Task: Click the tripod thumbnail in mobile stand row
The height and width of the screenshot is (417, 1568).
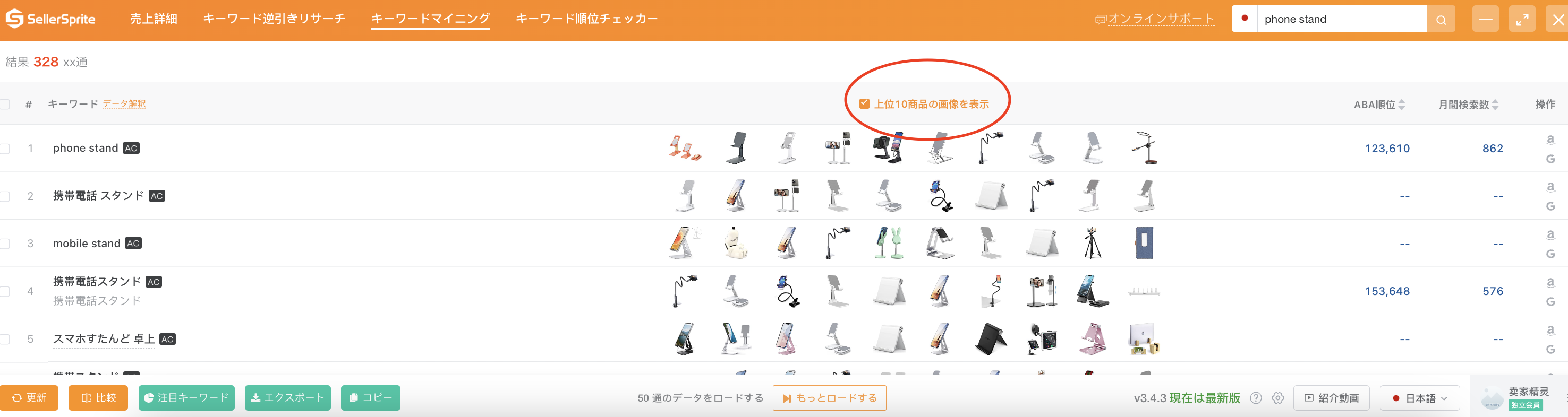Action: (x=1092, y=242)
